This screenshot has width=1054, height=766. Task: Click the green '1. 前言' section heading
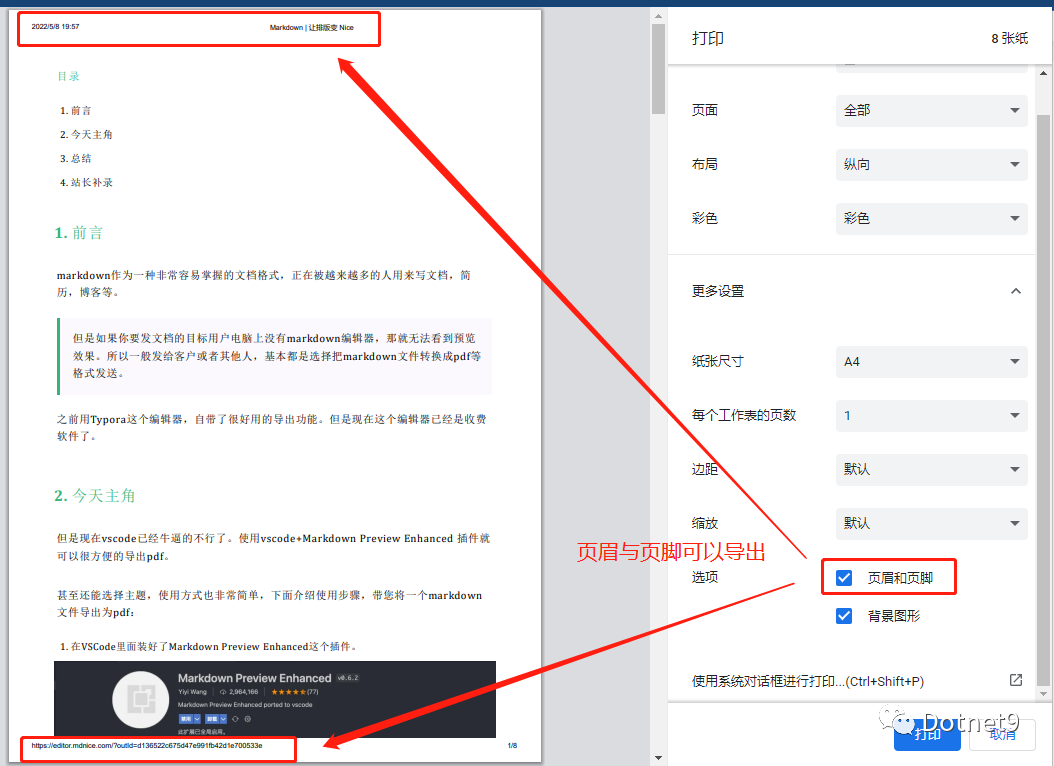tap(79, 233)
